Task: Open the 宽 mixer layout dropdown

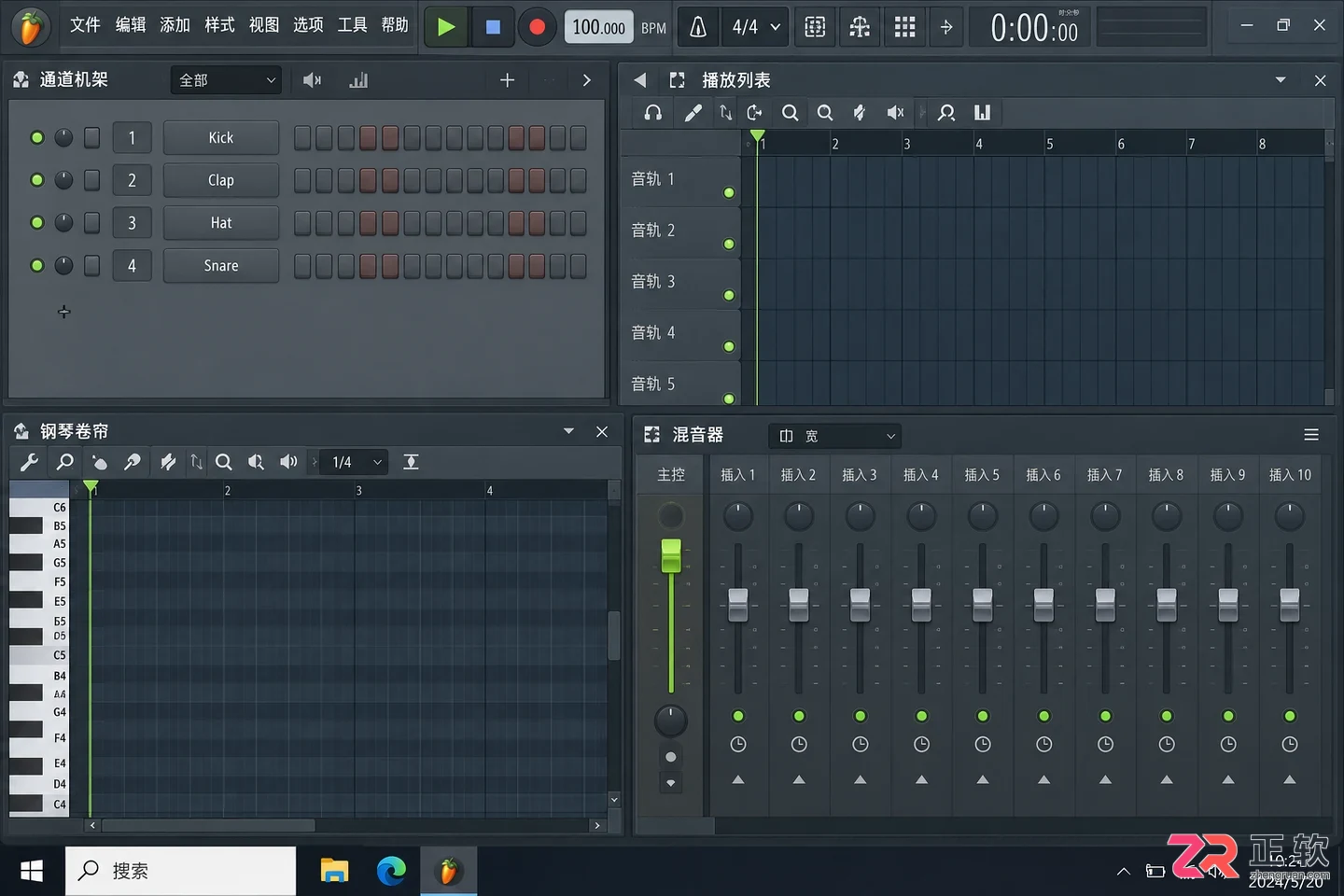Action: [x=835, y=436]
